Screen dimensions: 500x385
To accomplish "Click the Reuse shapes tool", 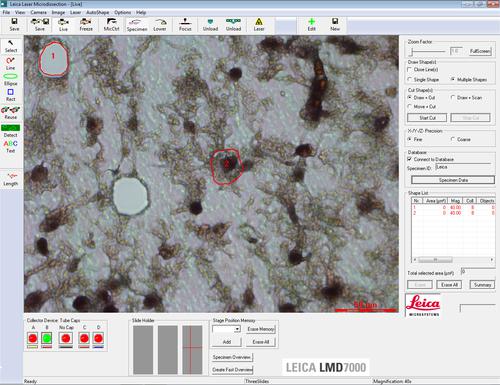I will 11,113.
